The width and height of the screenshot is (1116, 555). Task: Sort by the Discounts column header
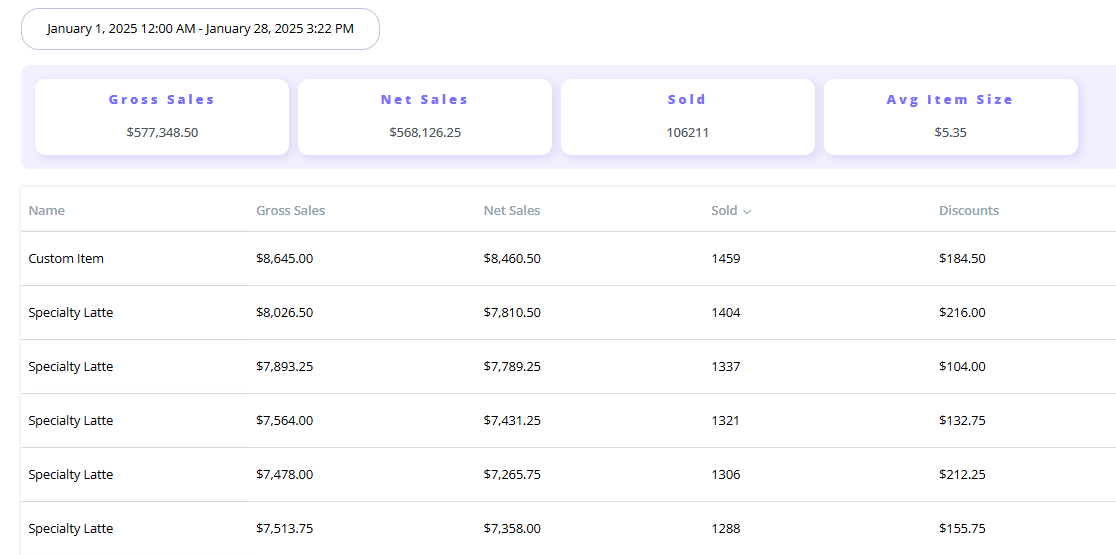pyautogui.click(x=968, y=211)
